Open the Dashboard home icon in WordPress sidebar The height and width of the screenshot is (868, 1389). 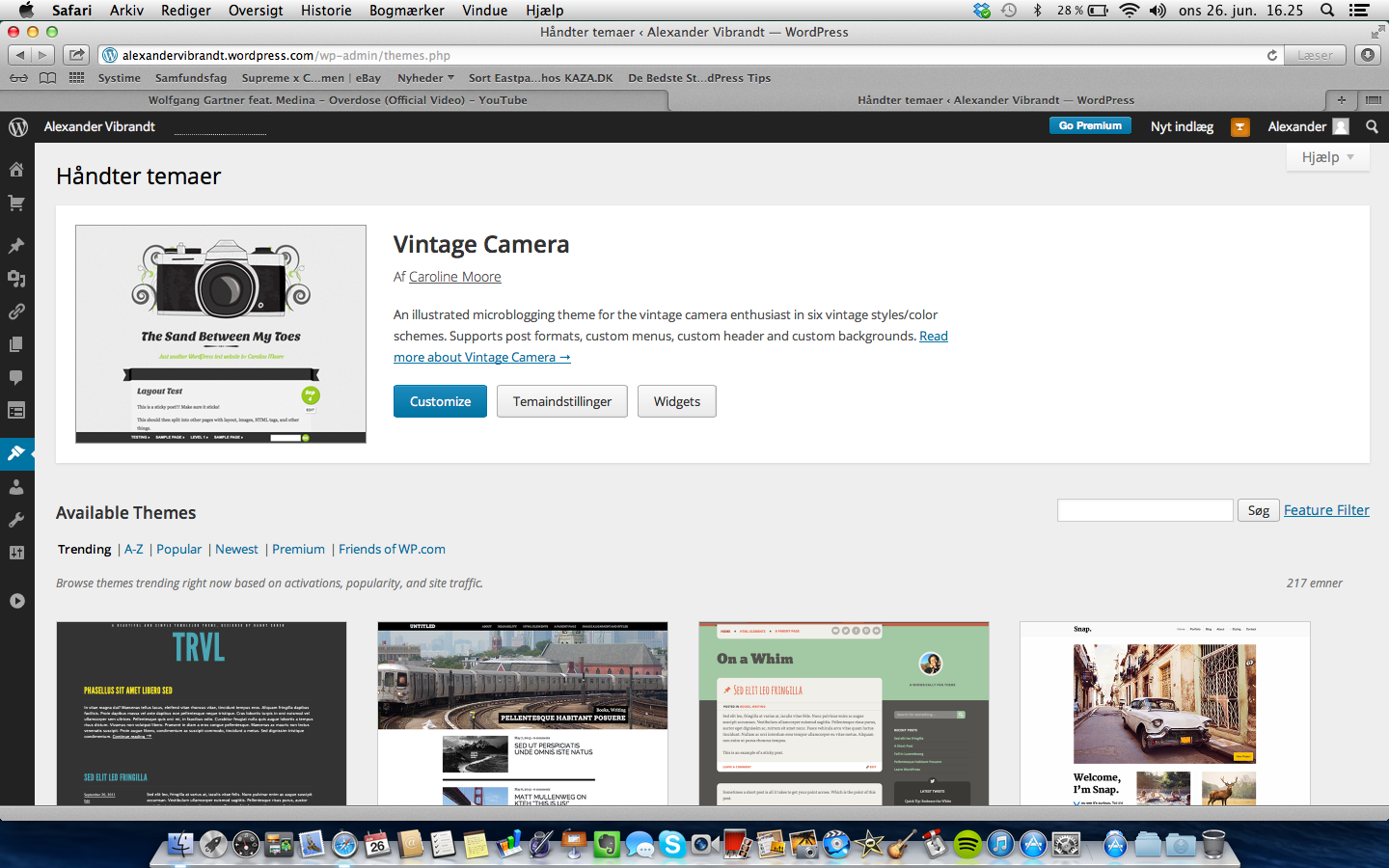point(16,170)
